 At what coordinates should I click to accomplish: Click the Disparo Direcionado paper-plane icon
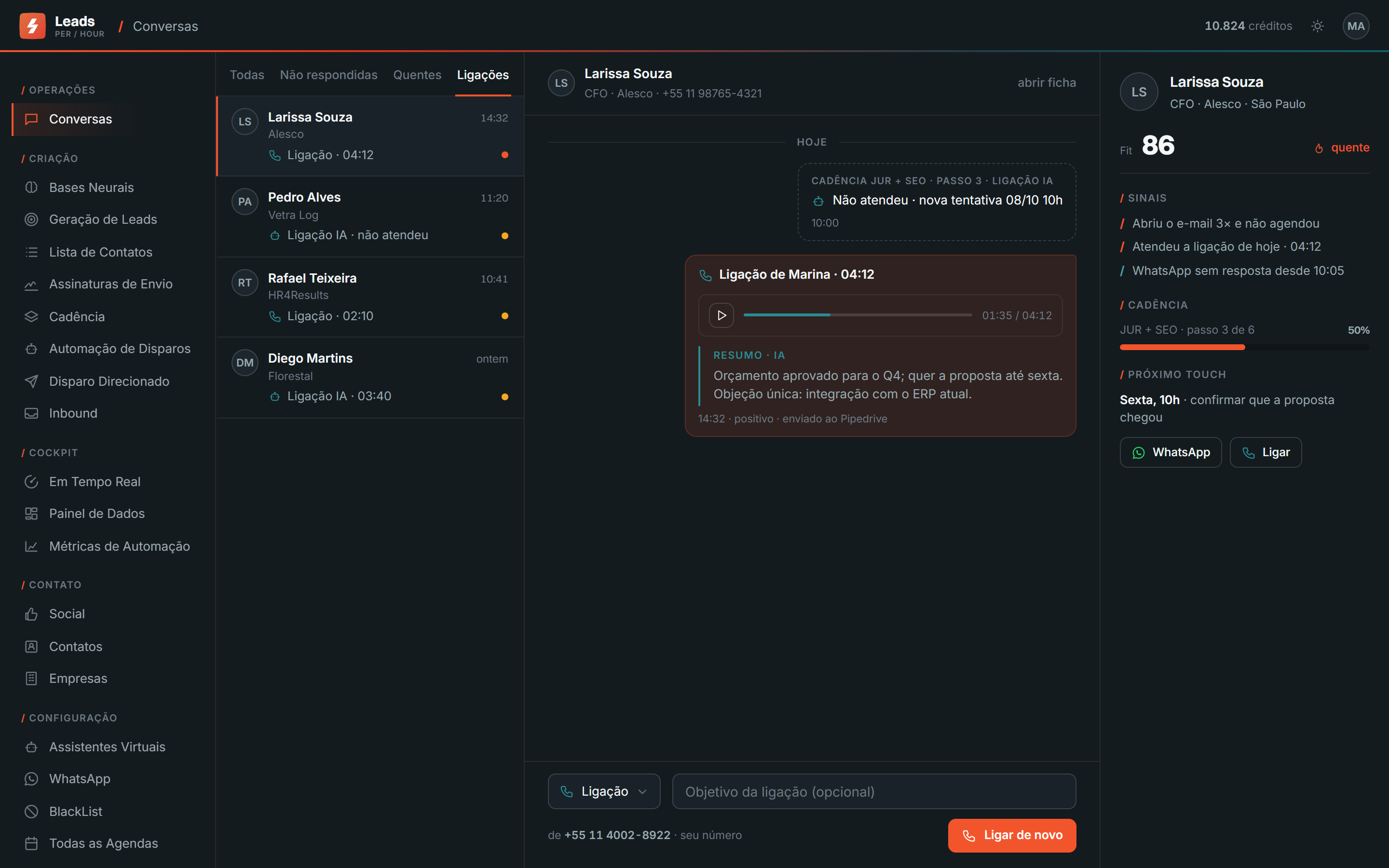(31, 381)
